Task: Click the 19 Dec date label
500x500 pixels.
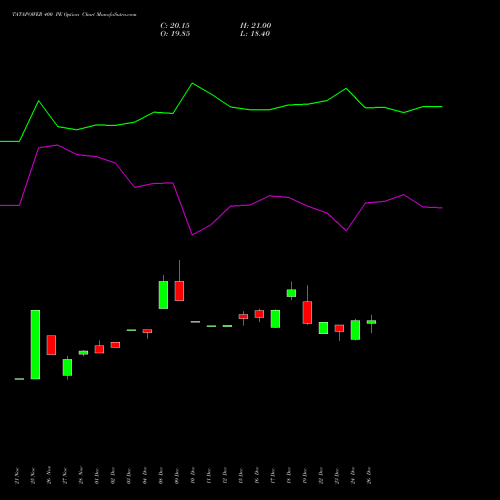Action: pyautogui.click(x=305, y=475)
